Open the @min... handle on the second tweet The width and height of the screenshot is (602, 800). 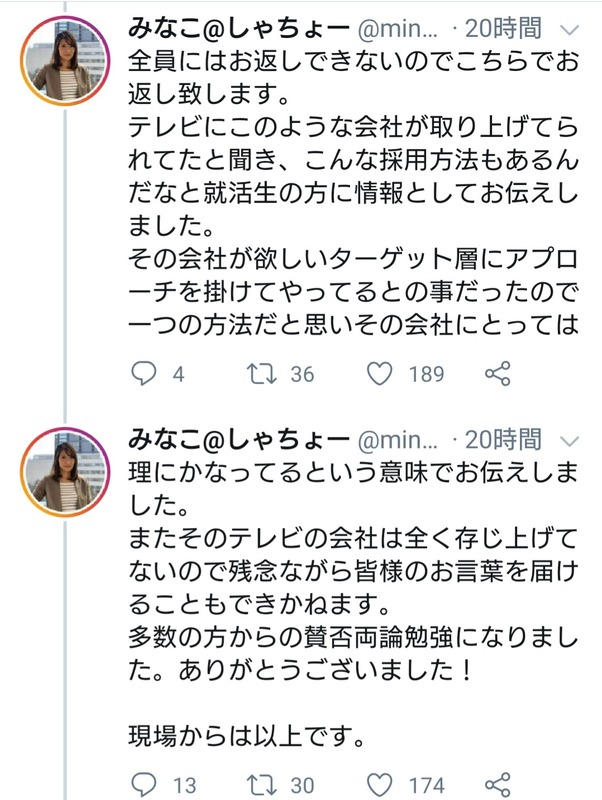pyautogui.click(x=398, y=441)
